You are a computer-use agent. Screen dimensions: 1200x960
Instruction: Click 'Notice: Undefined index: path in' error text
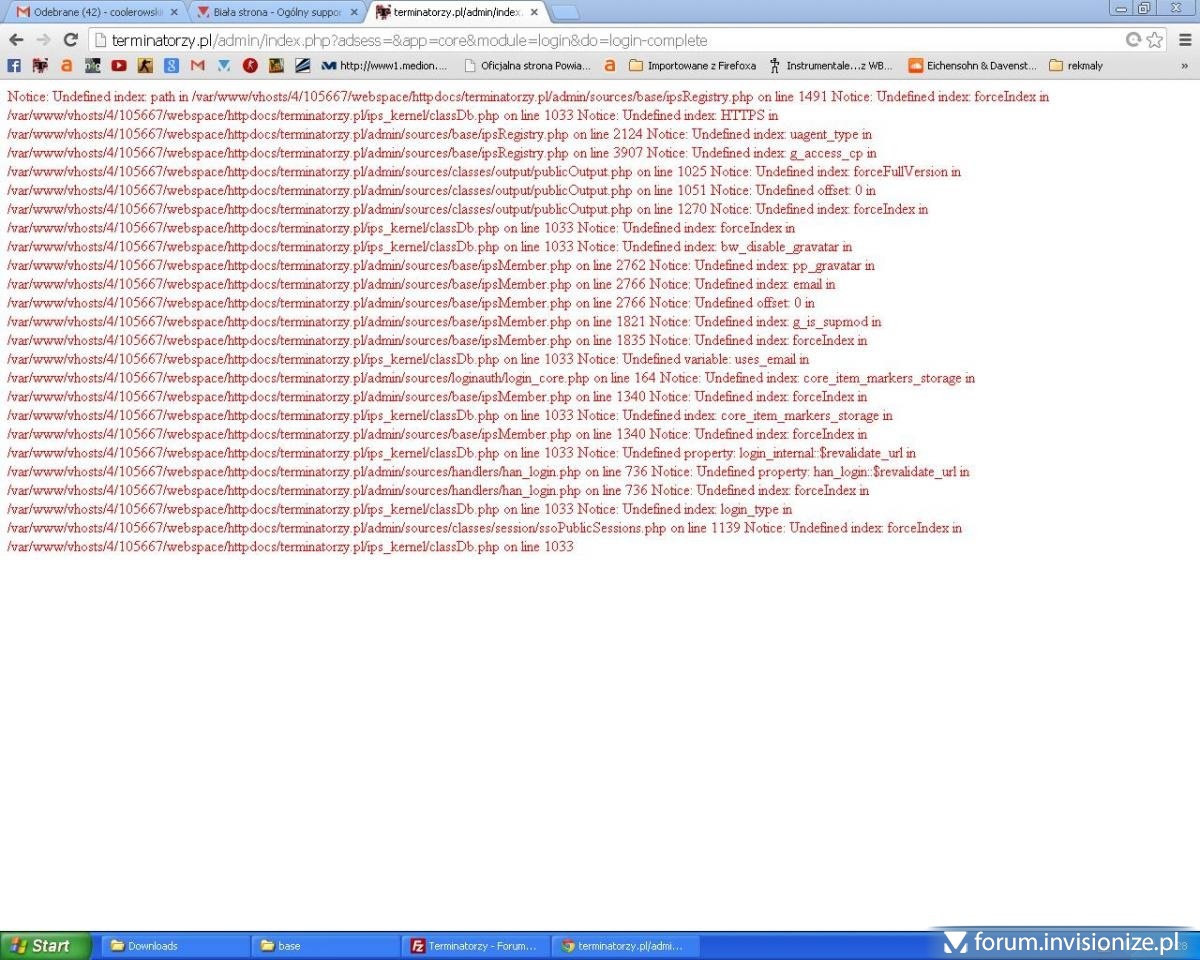[98, 97]
